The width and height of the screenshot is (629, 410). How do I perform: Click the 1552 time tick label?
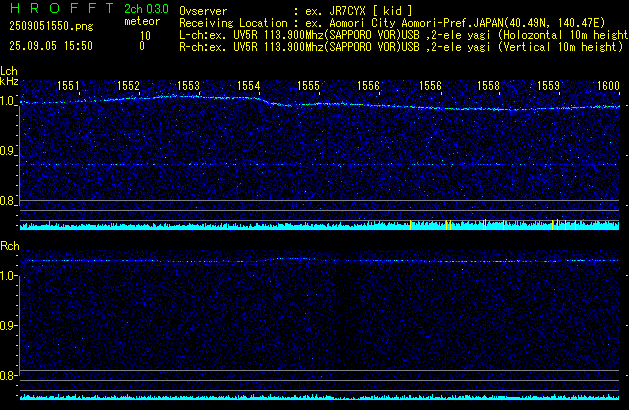point(128,86)
